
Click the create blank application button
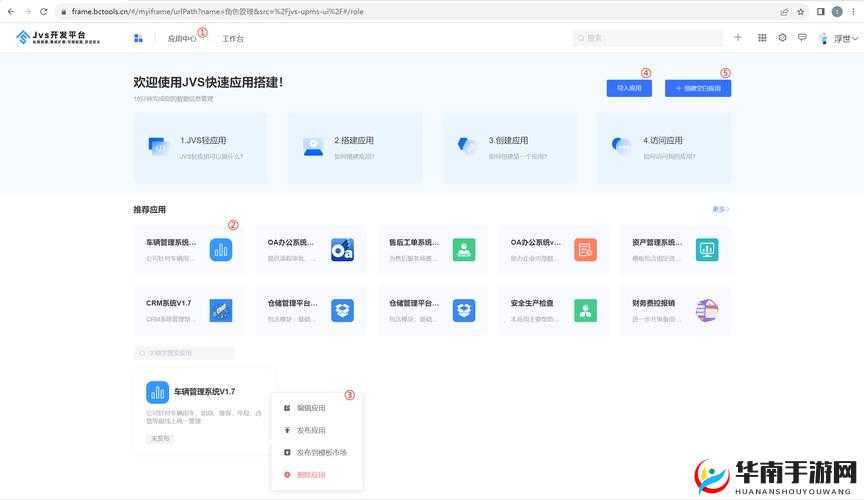pyautogui.click(x=698, y=88)
